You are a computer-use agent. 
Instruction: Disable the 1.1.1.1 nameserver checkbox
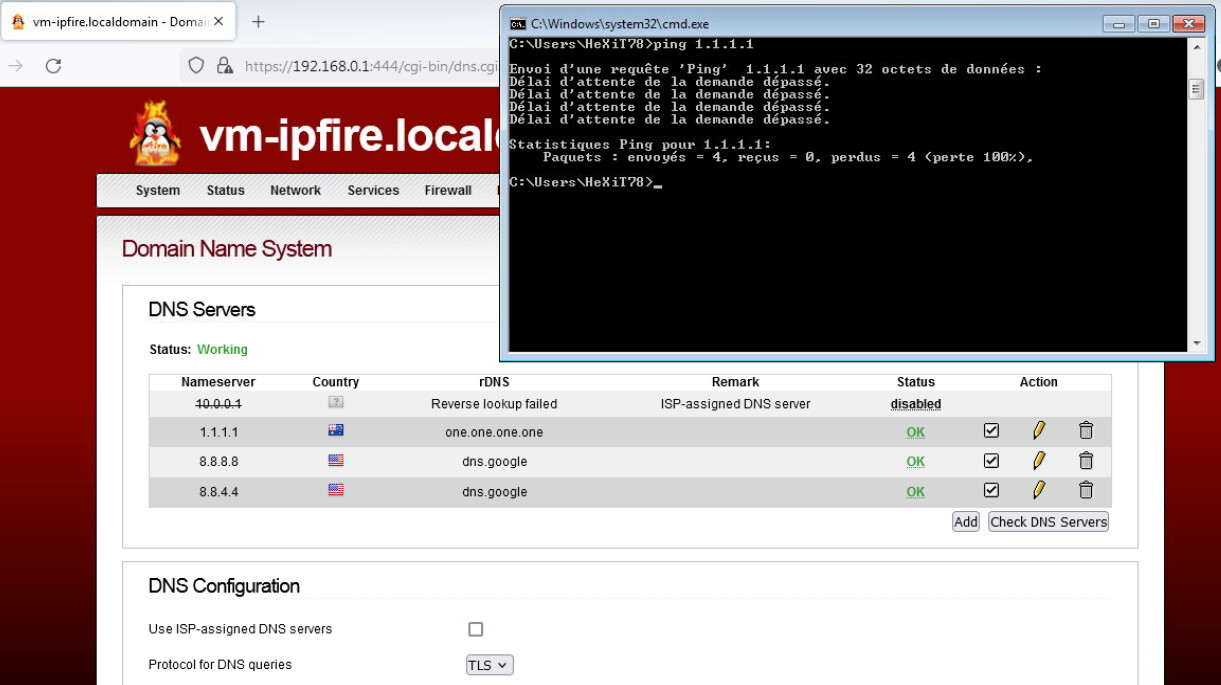click(x=991, y=431)
